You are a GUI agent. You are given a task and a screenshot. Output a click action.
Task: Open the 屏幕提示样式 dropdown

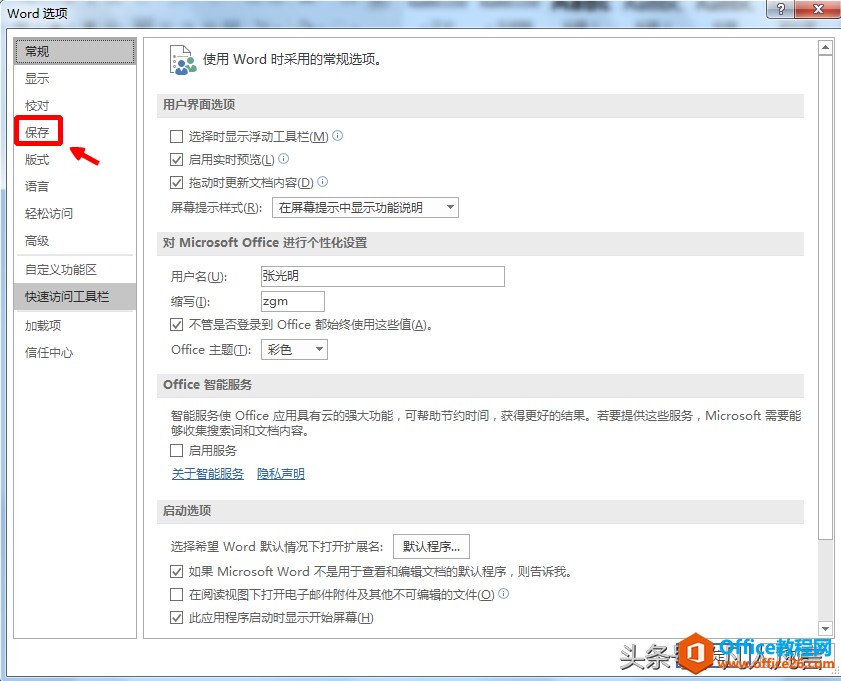point(365,208)
